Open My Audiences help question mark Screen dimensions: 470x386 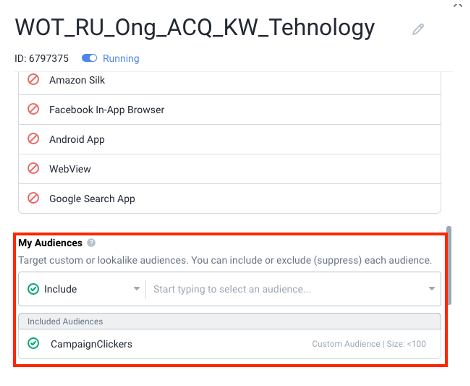(91, 243)
